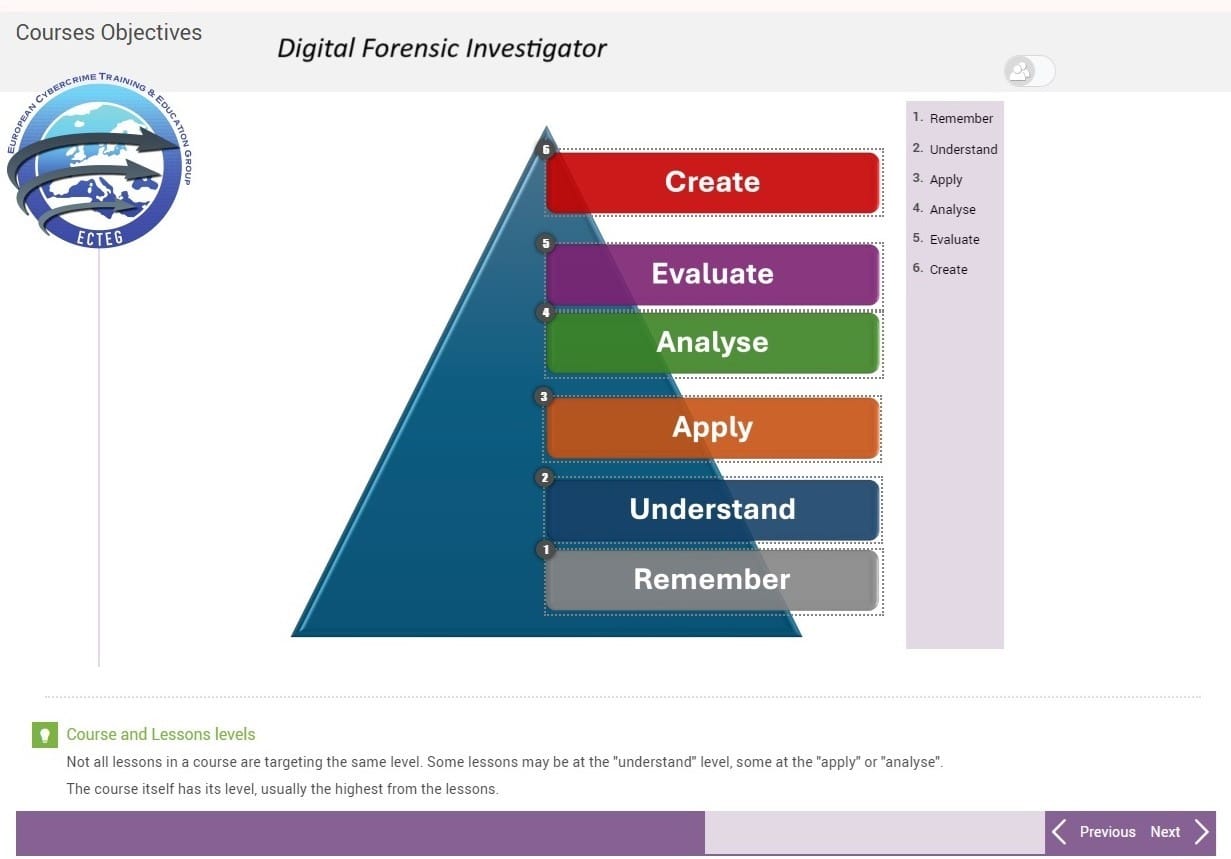Select the orange Apply level block

tap(712, 427)
